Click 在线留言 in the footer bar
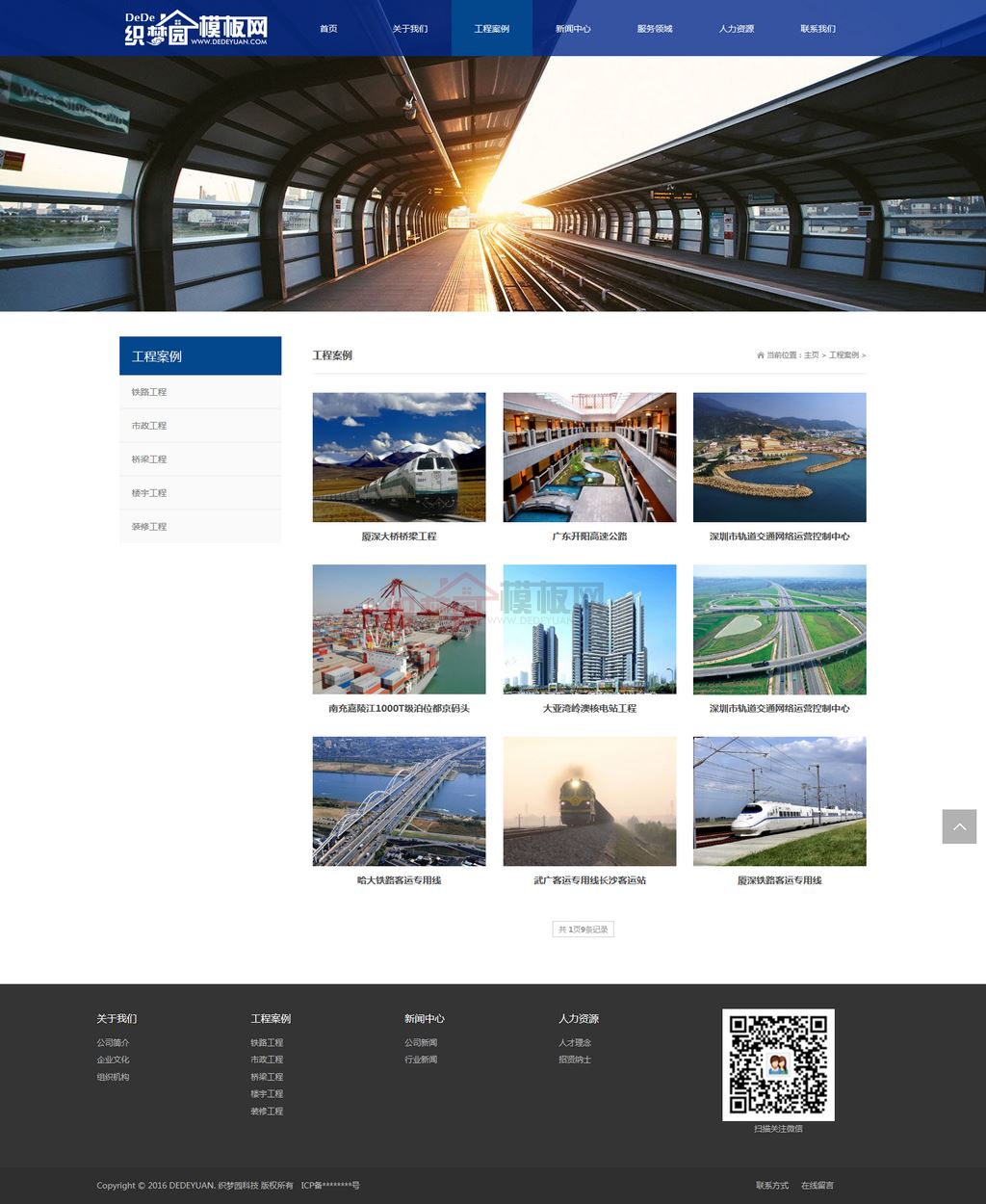Image resolution: width=986 pixels, height=1204 pixels. click(x=817, y=1186)
